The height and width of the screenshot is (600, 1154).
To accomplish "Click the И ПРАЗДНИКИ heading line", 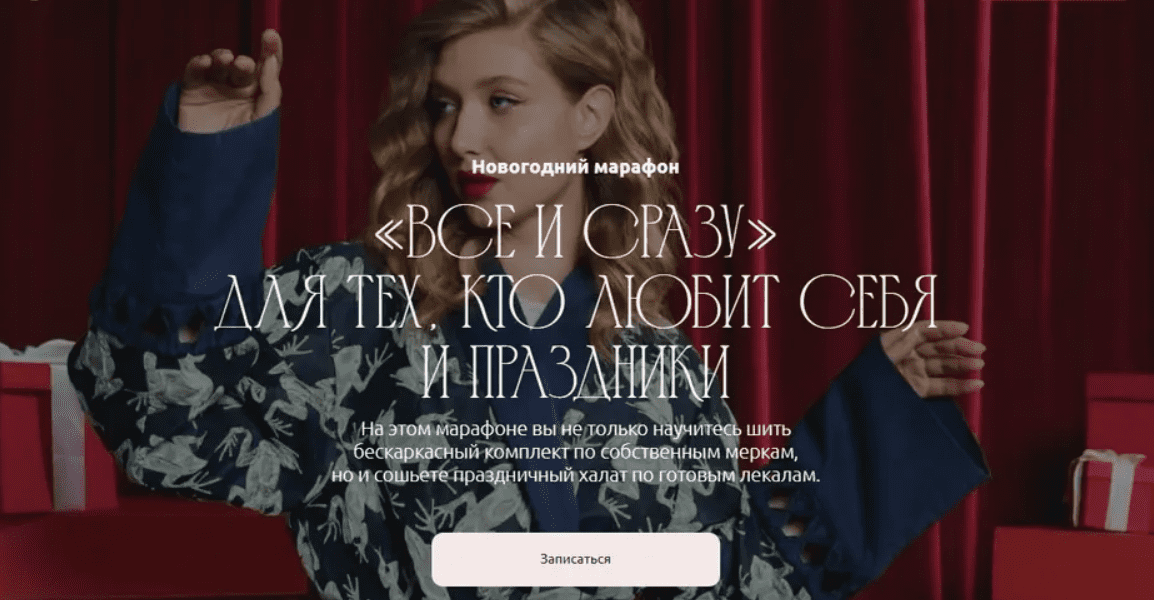I will point(576,370).
